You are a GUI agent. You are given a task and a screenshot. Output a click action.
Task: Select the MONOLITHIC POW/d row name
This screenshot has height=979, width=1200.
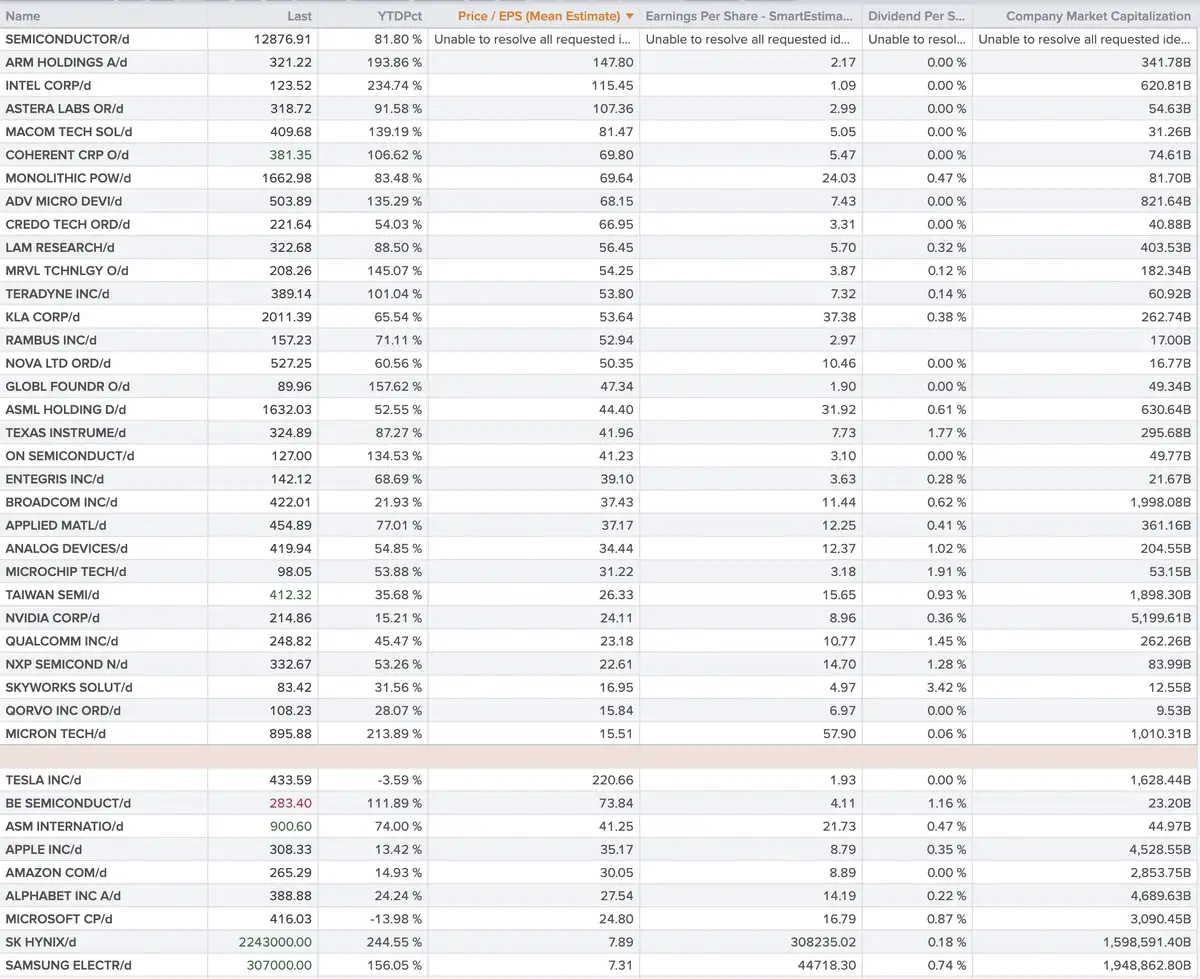[x=68, y=178]
